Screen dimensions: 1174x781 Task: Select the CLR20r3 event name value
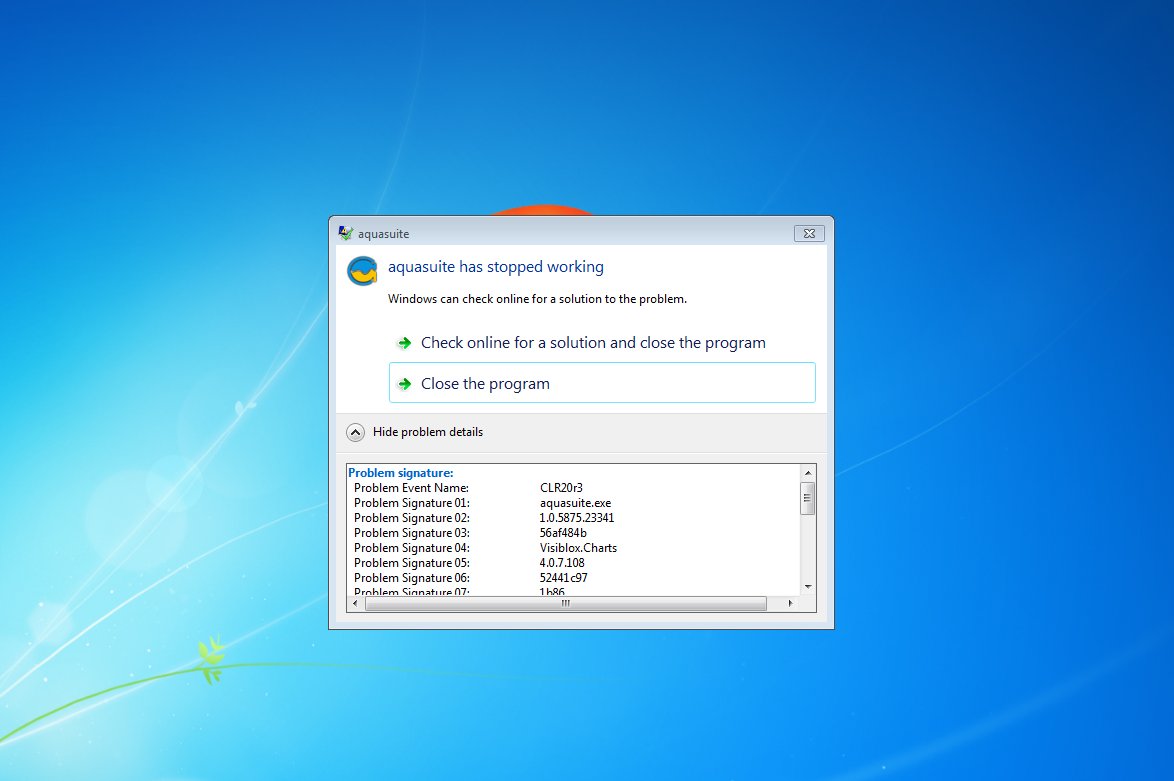(561, 487)
